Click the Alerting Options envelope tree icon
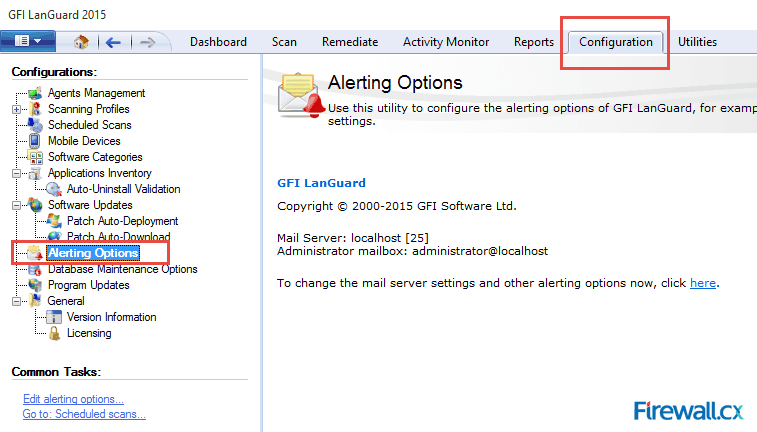Screen dimensions: 757x432 coord(35,253)
